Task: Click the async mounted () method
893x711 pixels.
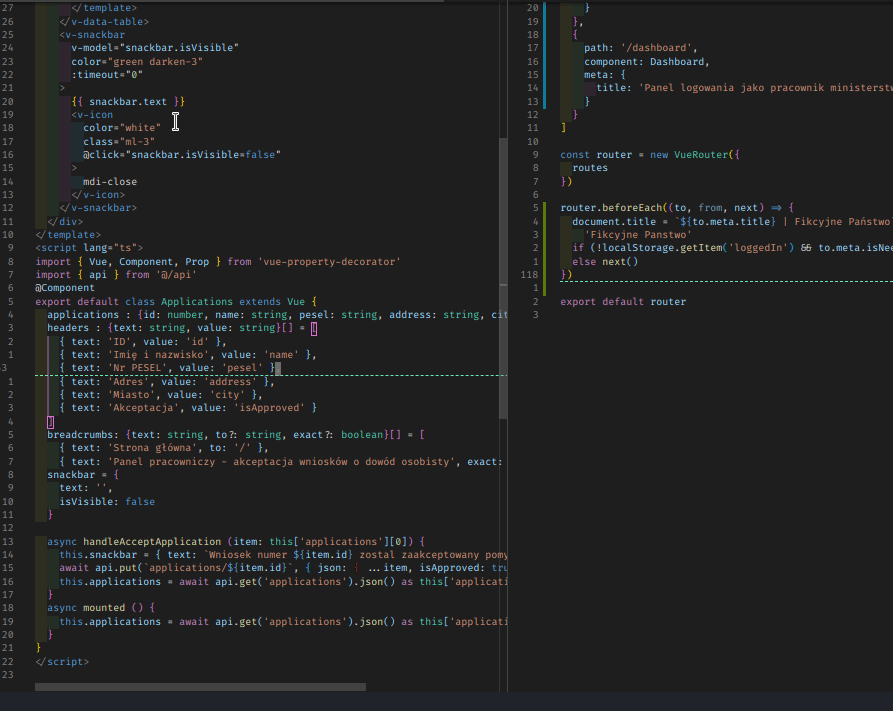Action: [x=101, y=607]
